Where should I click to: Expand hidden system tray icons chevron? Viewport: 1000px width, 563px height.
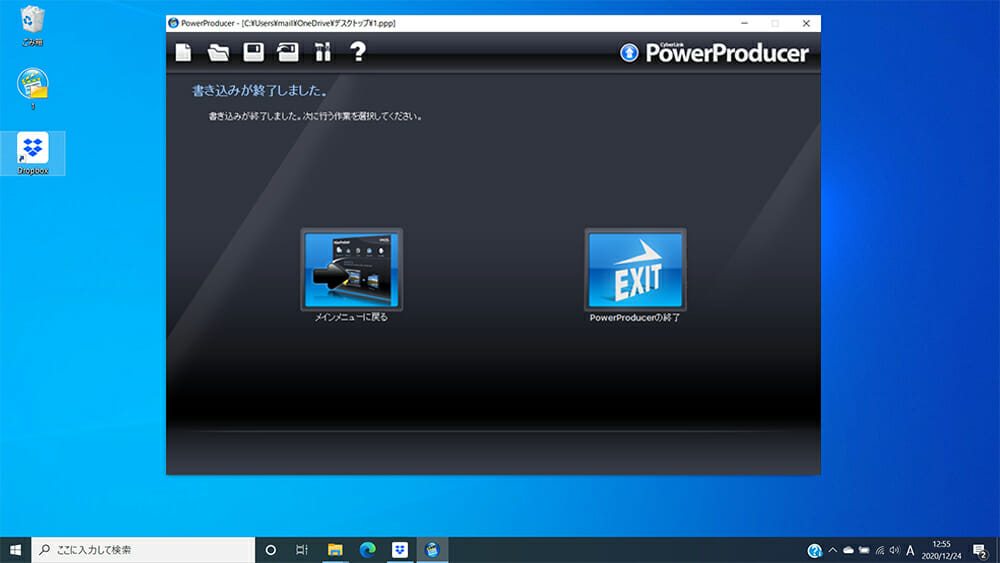[832, 550]
